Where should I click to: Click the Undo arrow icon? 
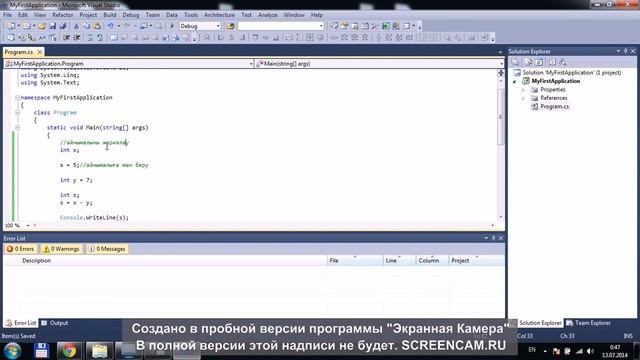[x=110, y=26]
